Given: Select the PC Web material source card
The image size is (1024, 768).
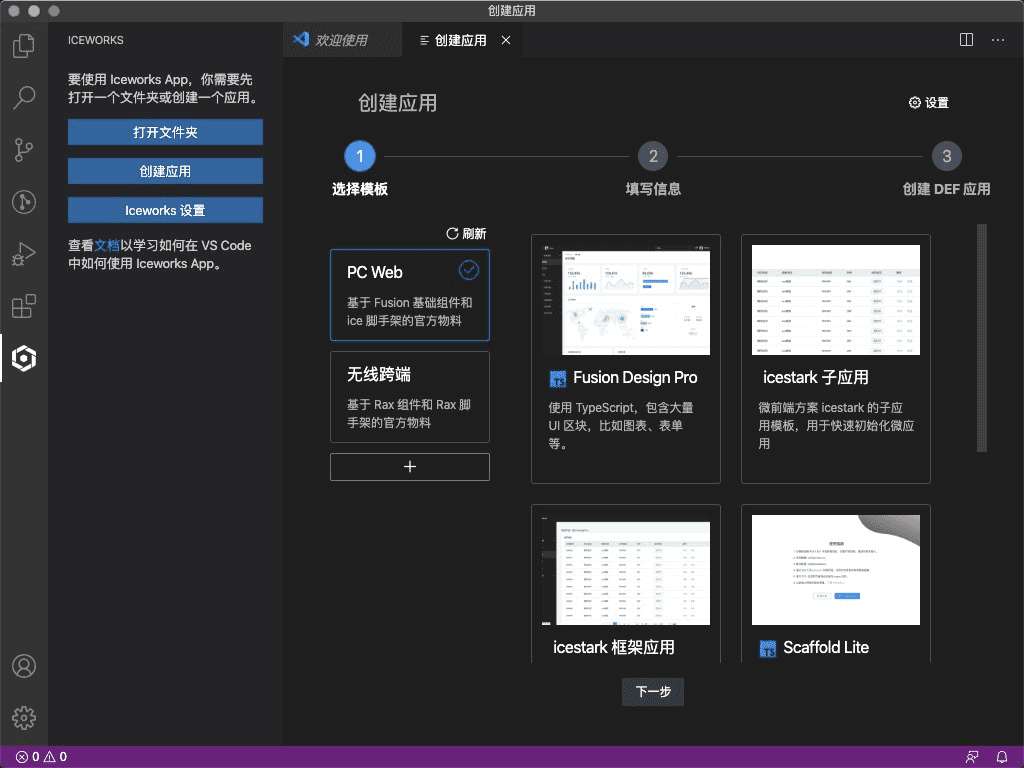Looking at the screenshot, I should [409, 295].
